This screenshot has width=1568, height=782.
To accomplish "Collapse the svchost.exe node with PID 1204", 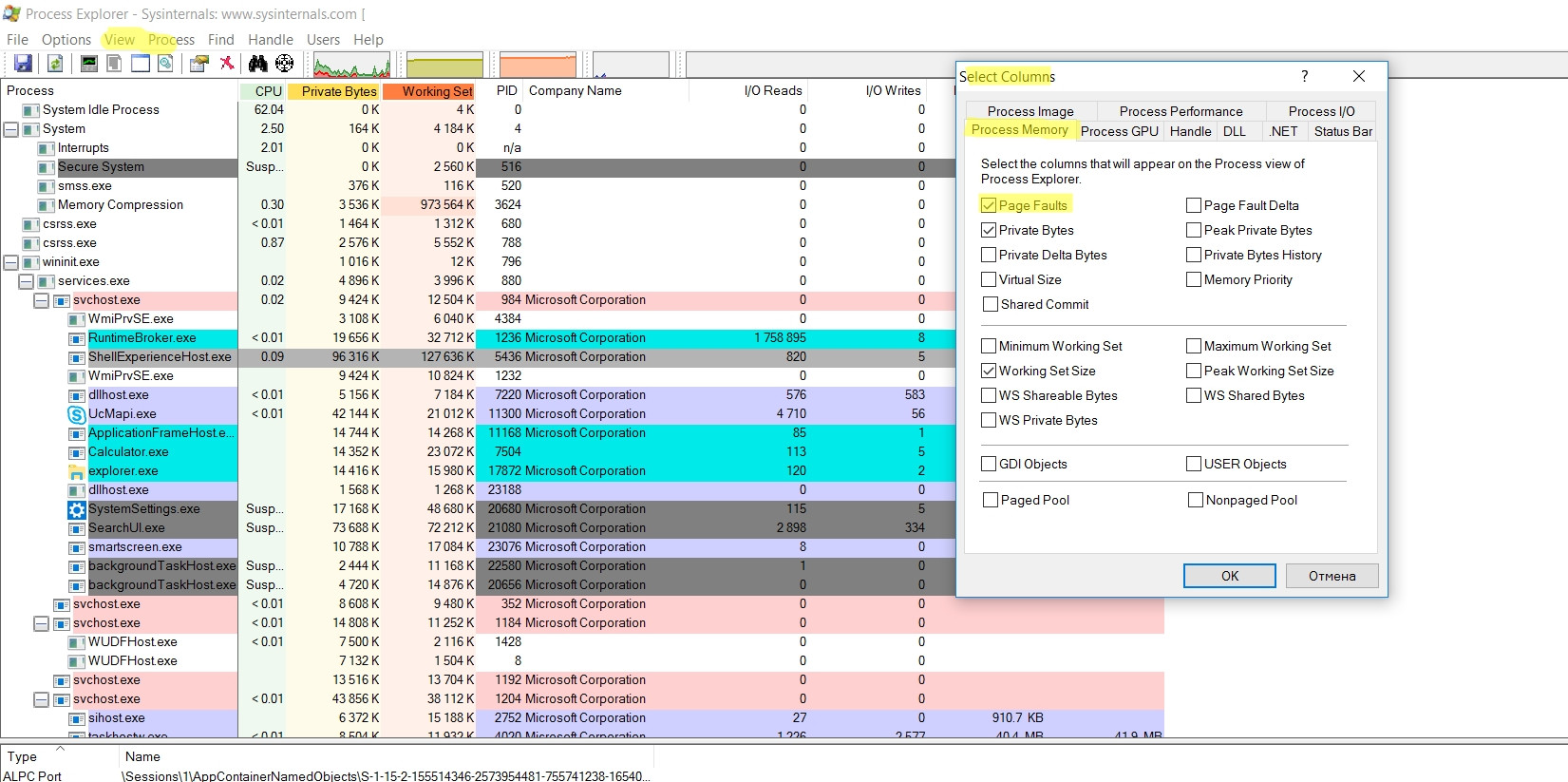I will [x=42, y=699].
